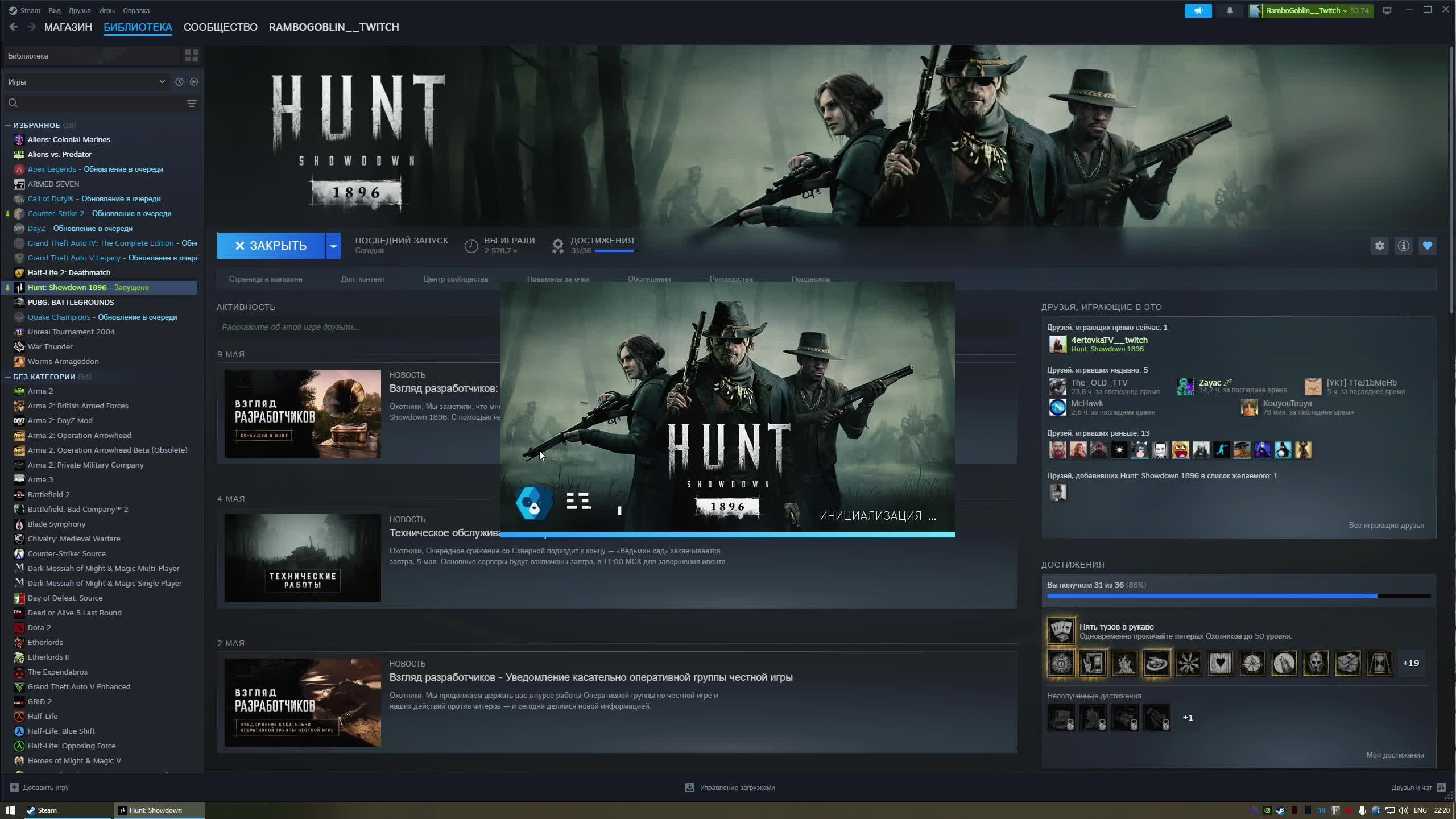Switch library to grid view icon
Screen dimensions: 1456x819
coord(191,56)
